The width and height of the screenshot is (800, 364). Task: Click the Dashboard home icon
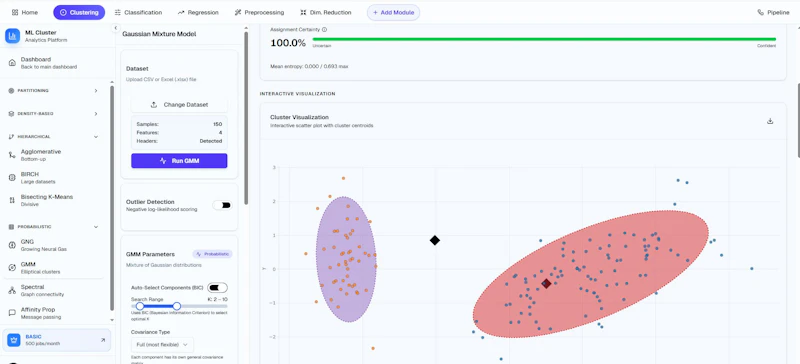coord(12,63)
